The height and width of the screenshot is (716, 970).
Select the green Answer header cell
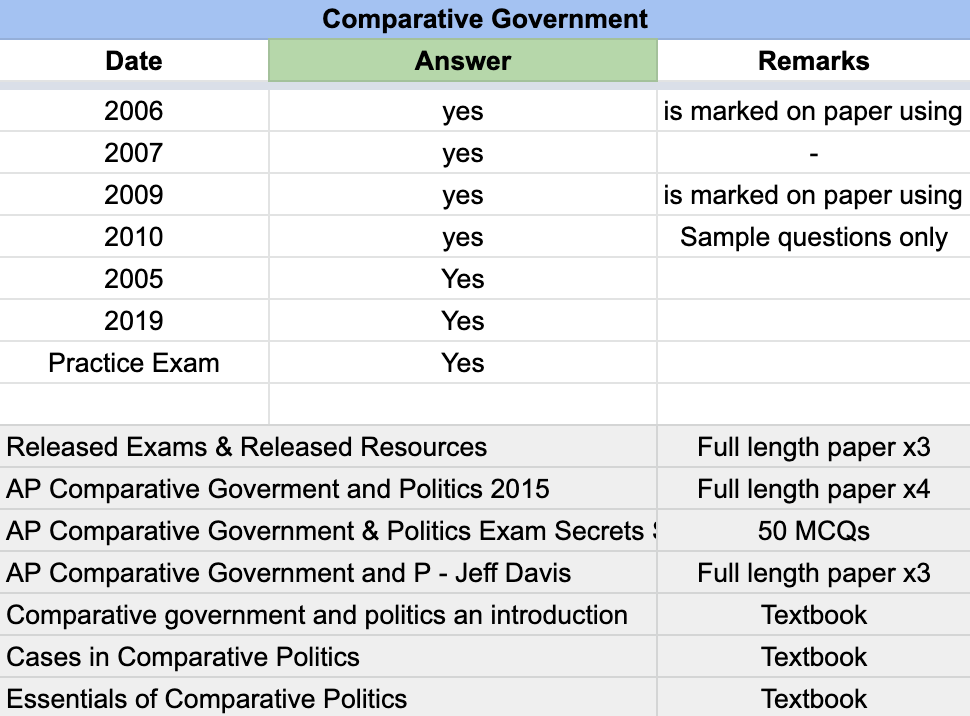[x=463, y=61]
